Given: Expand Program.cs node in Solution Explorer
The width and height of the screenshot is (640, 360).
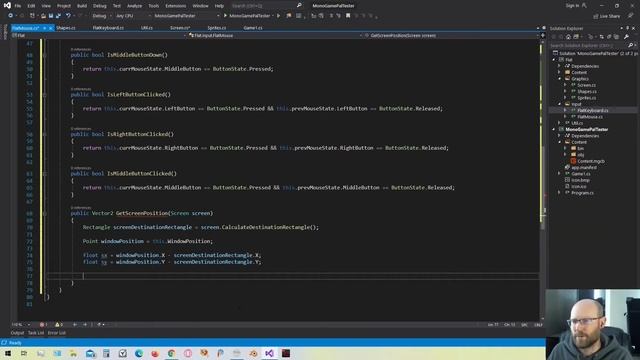Looking at the screenshot, I should click(x=560, y=193).
